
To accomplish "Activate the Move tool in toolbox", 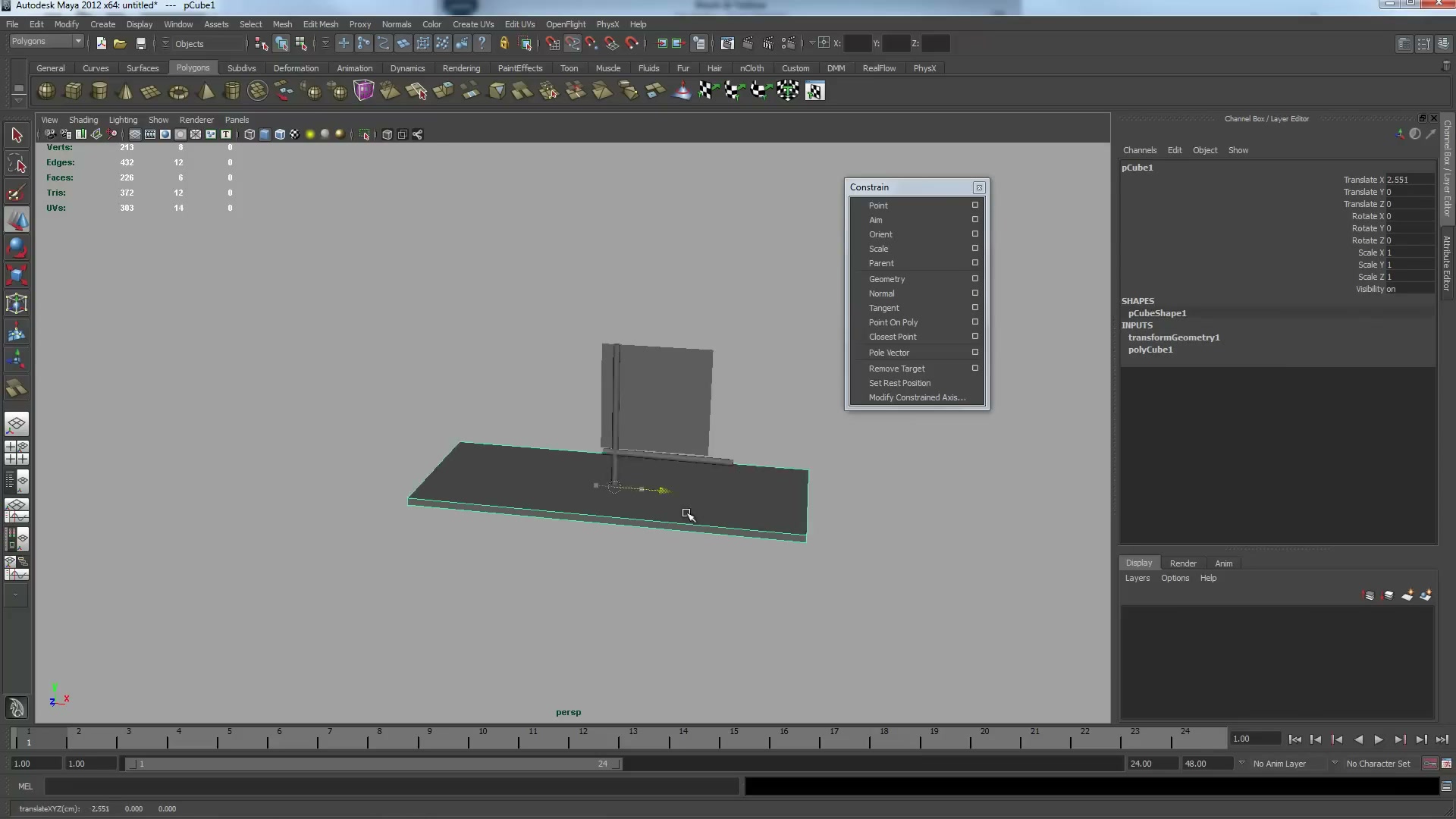I will coord(17,220).
